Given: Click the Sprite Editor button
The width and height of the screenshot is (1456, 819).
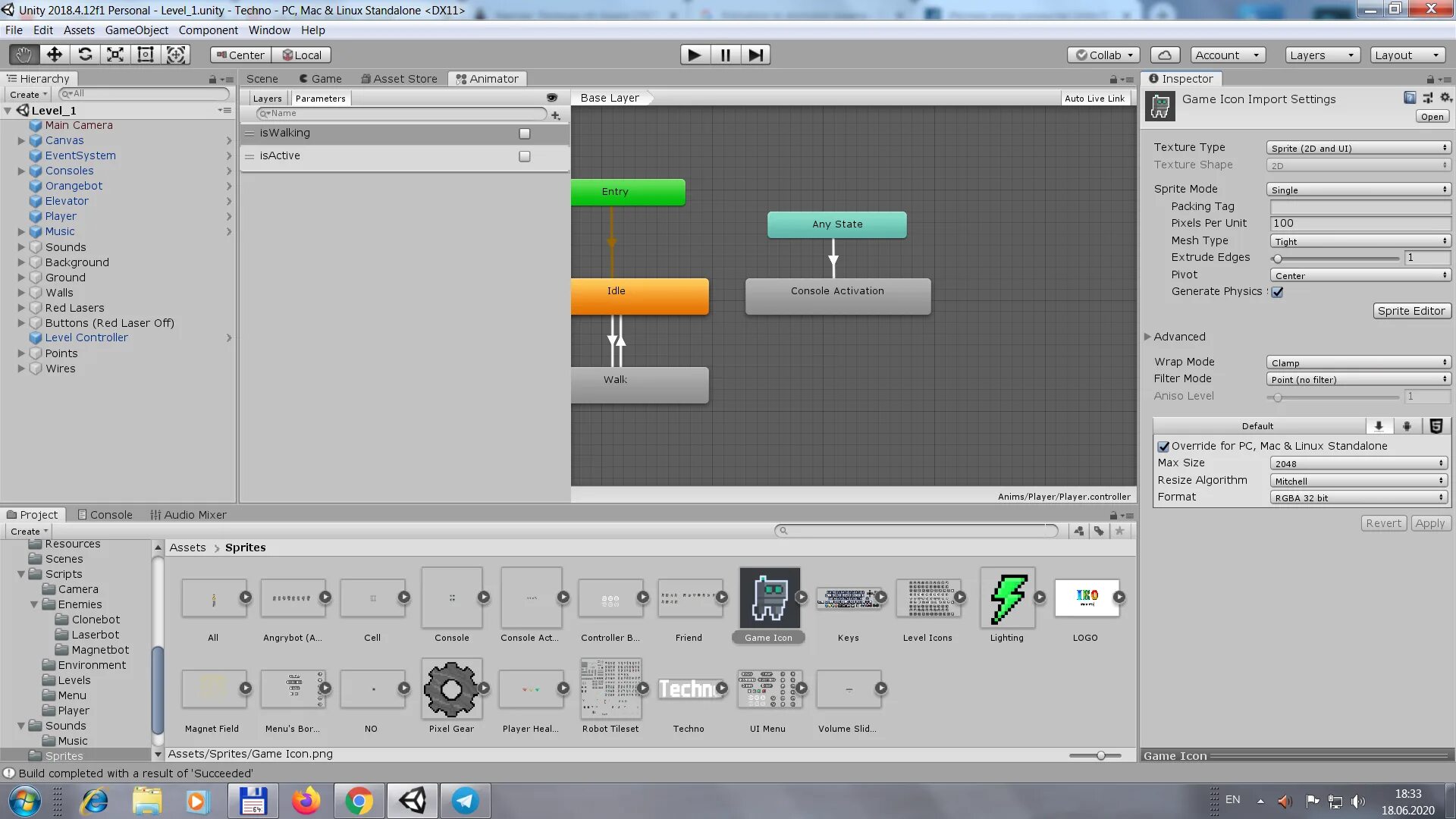Looking at the screenshot, I should (x=1410, y=311).
